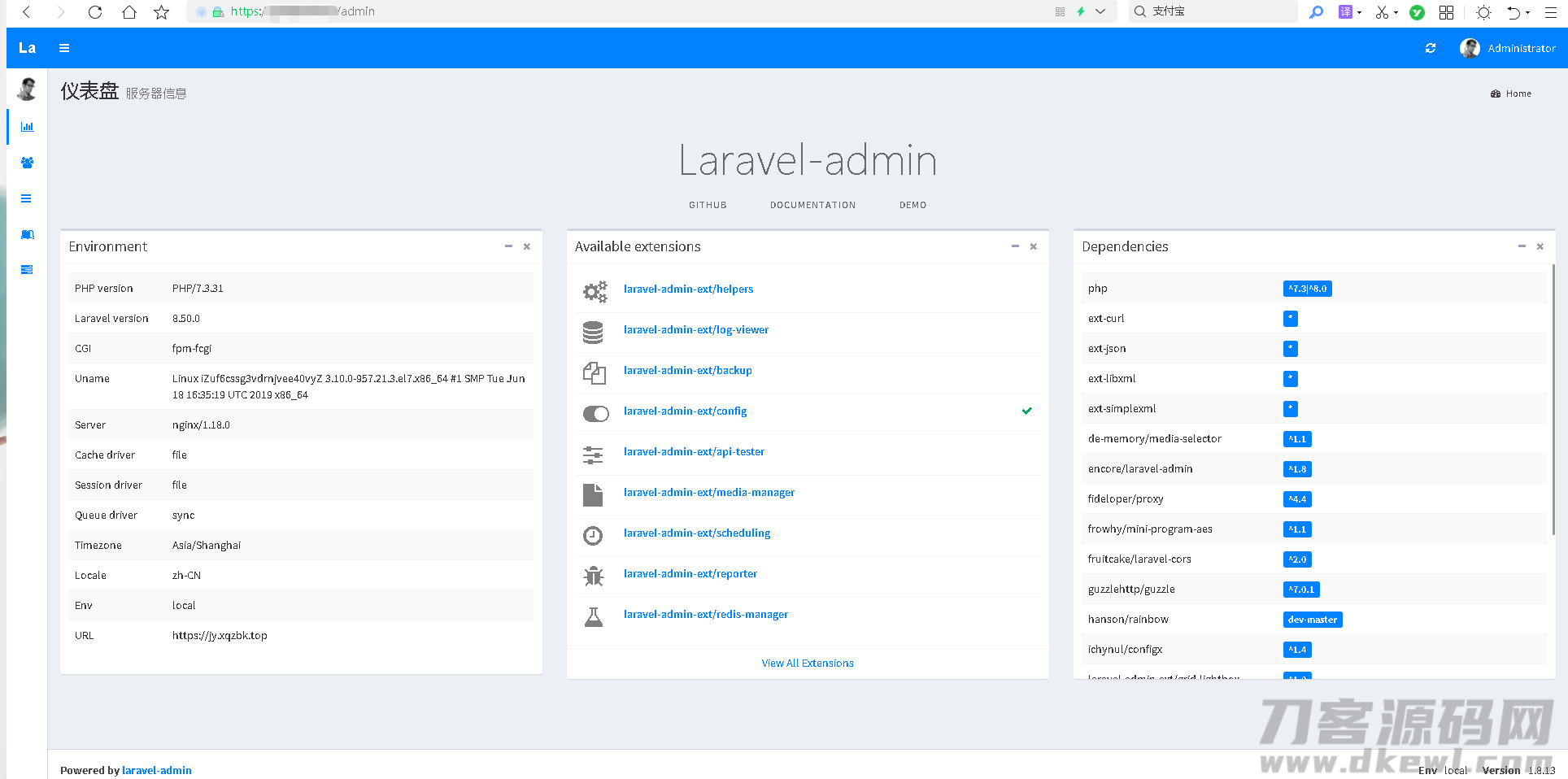Click the Dependencies panel scrollbar
The width and height of the screenshot is (1568, 779).
[x=1553, y=398]
